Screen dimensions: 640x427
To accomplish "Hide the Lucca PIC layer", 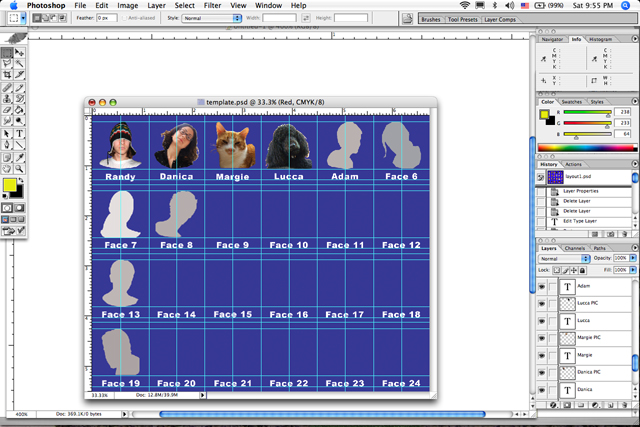I will pos(542,304).
